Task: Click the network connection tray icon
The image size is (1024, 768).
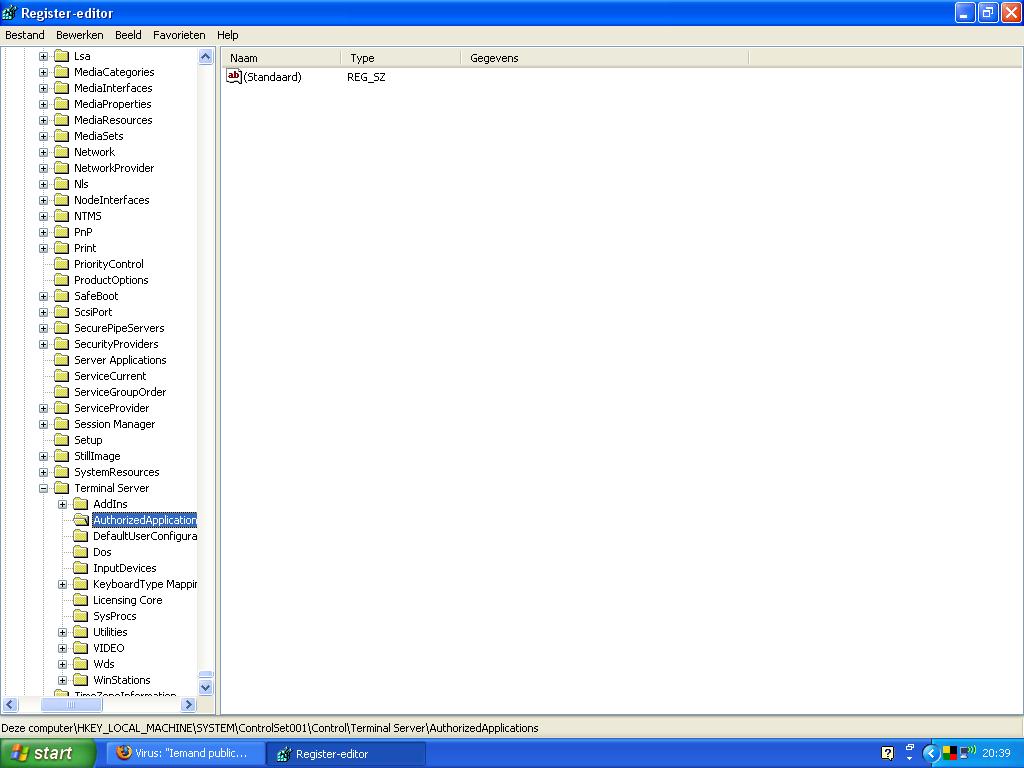Action: pos(967,753)
